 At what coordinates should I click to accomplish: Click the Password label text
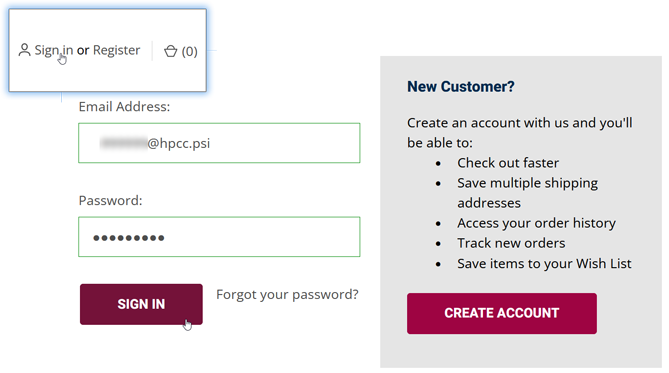[x=111, y=201]
